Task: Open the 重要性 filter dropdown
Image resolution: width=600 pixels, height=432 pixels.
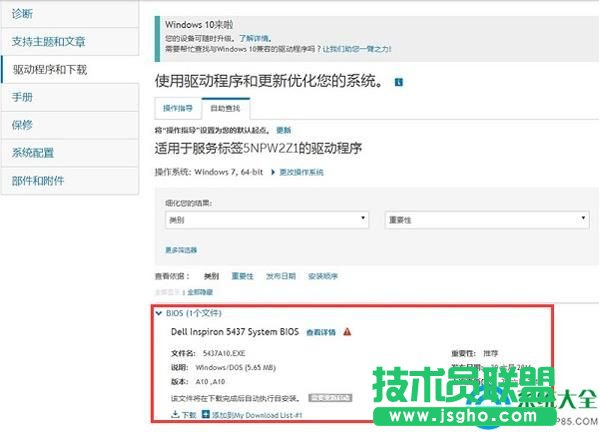Action: click(x=486, y=219)
